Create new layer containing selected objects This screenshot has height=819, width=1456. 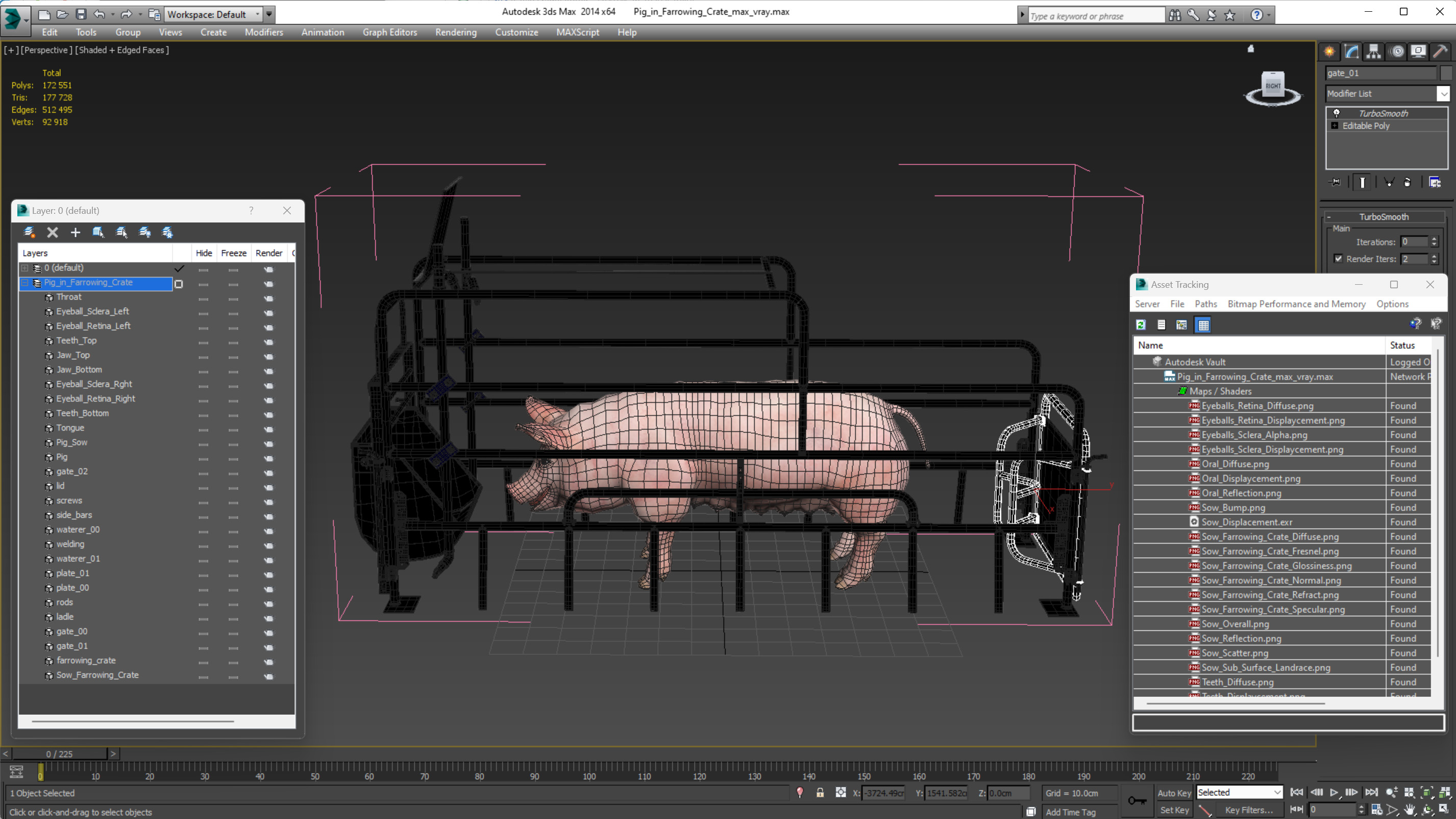(x=30, y=232)
